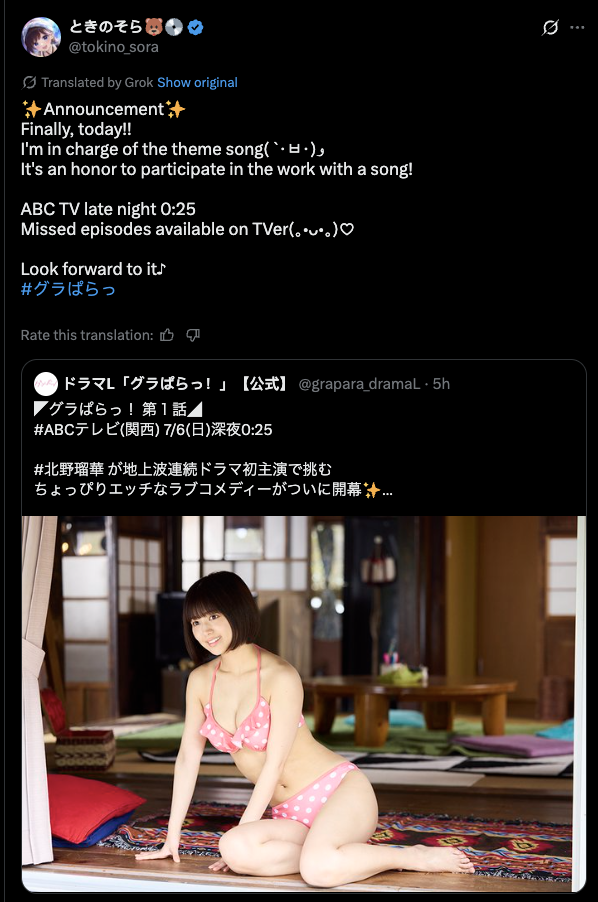598x902 pixels.
Task: Open the @tokino_sora handle
Action: point(114,47)
